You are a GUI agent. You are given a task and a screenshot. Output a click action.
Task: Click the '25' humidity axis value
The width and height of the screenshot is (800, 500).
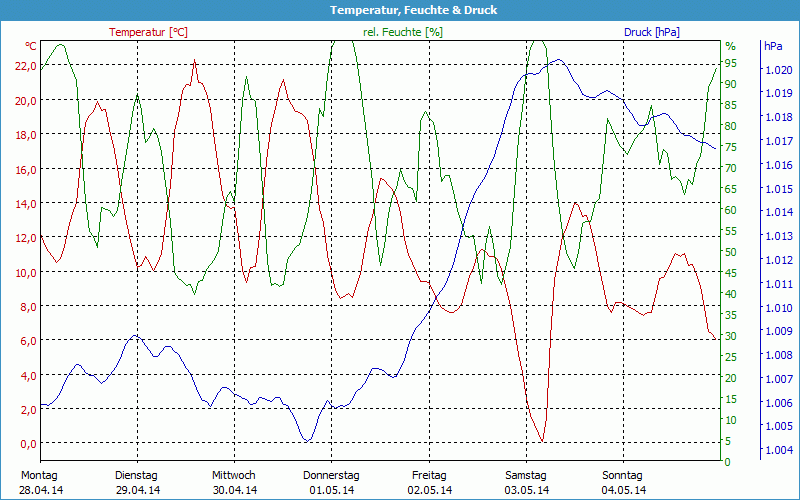[731, 357]
